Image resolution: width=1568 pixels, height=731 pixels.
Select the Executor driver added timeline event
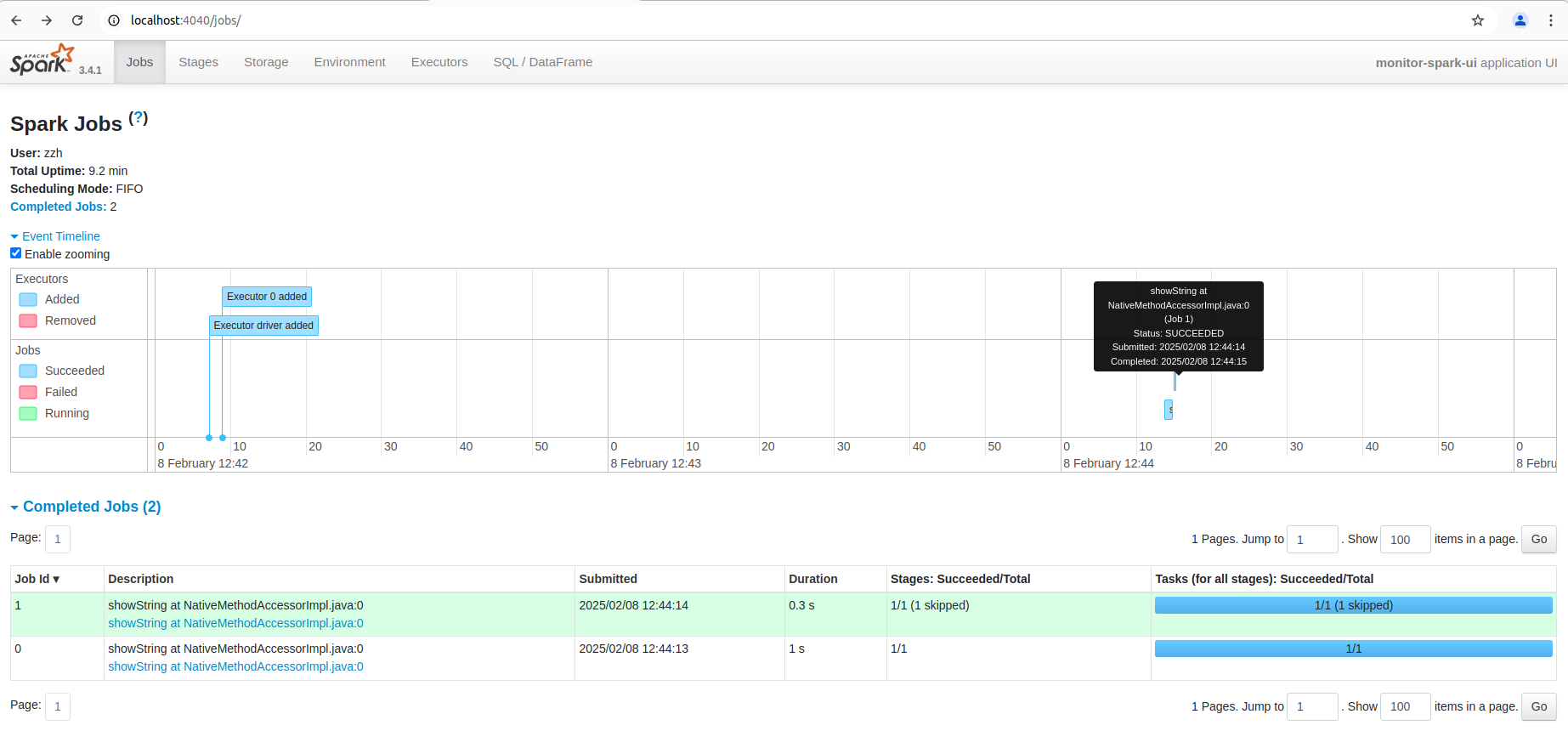click(263, 326)
